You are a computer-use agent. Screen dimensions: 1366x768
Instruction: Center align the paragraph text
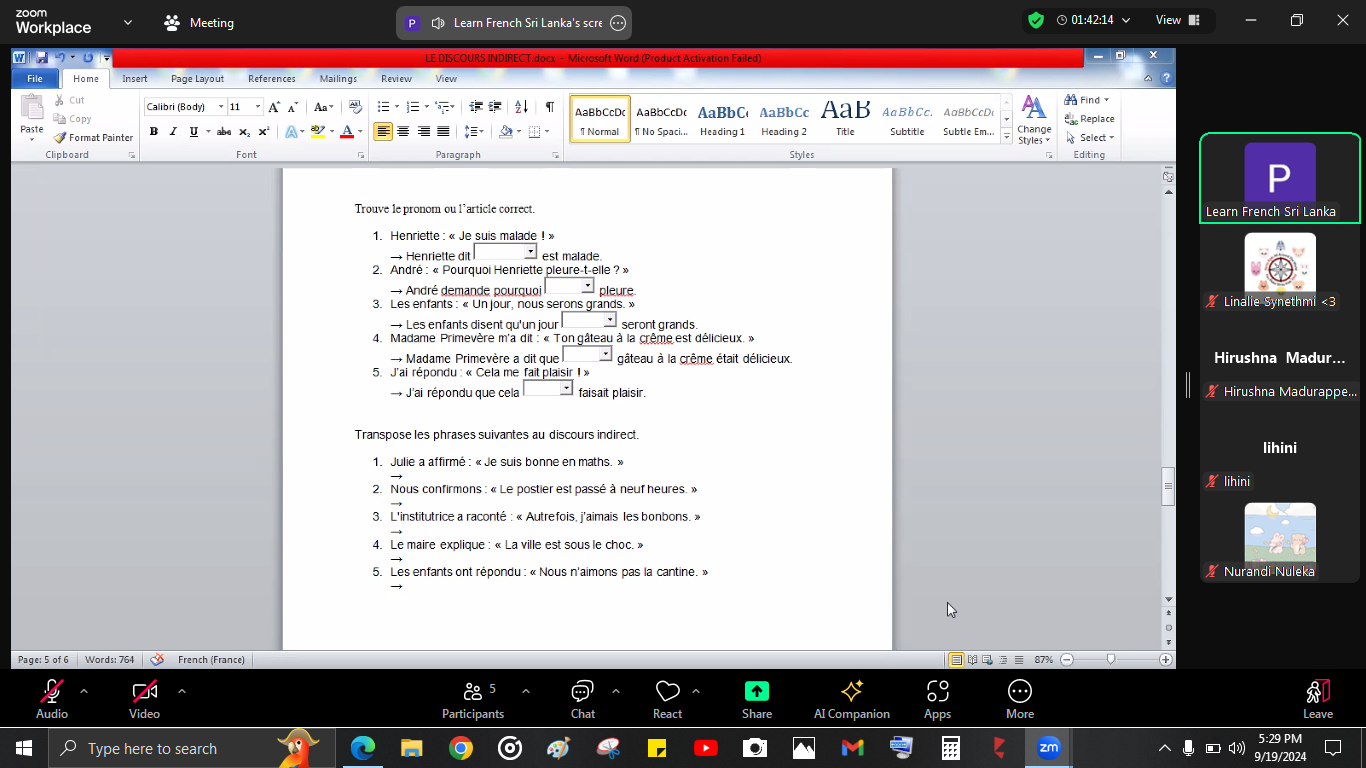[x=403, y=131]
